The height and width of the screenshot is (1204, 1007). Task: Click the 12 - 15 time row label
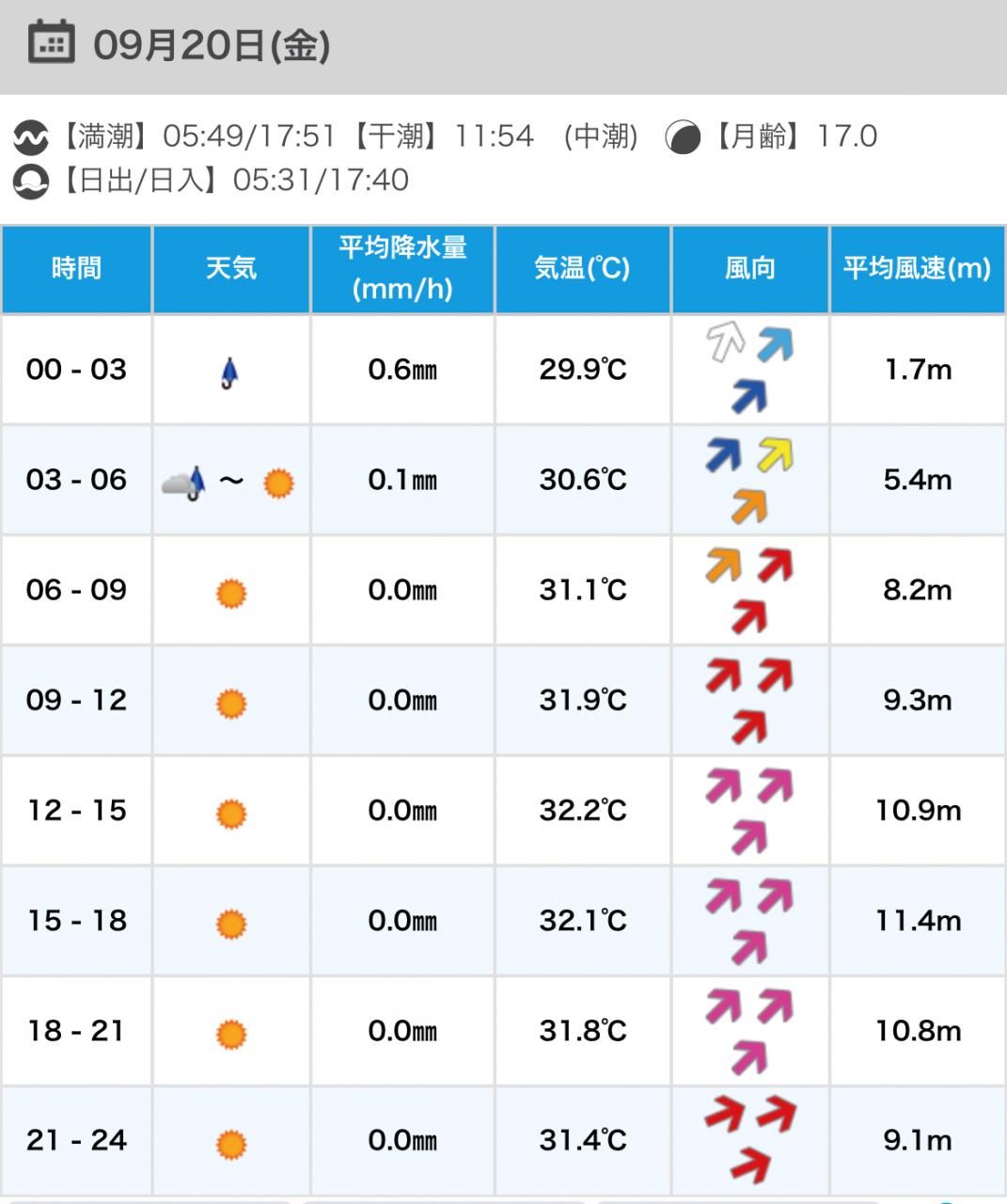76,811
